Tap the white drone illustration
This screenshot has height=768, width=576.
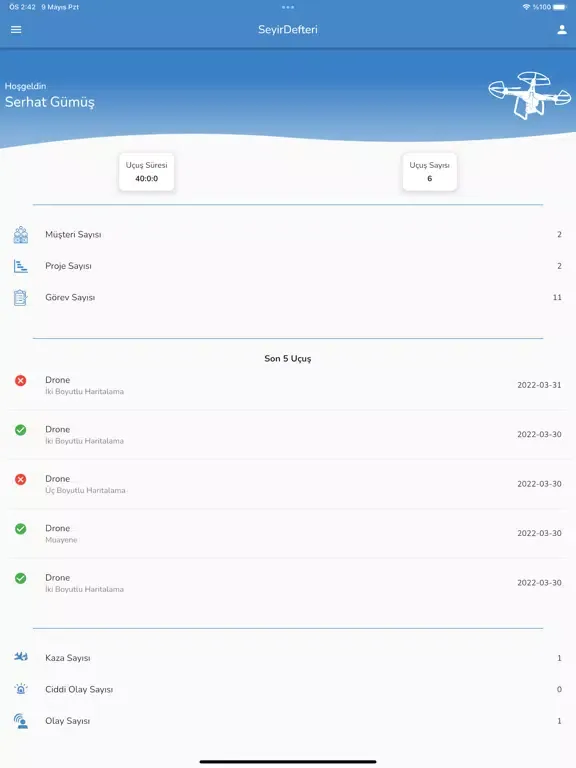coord(529,95)
